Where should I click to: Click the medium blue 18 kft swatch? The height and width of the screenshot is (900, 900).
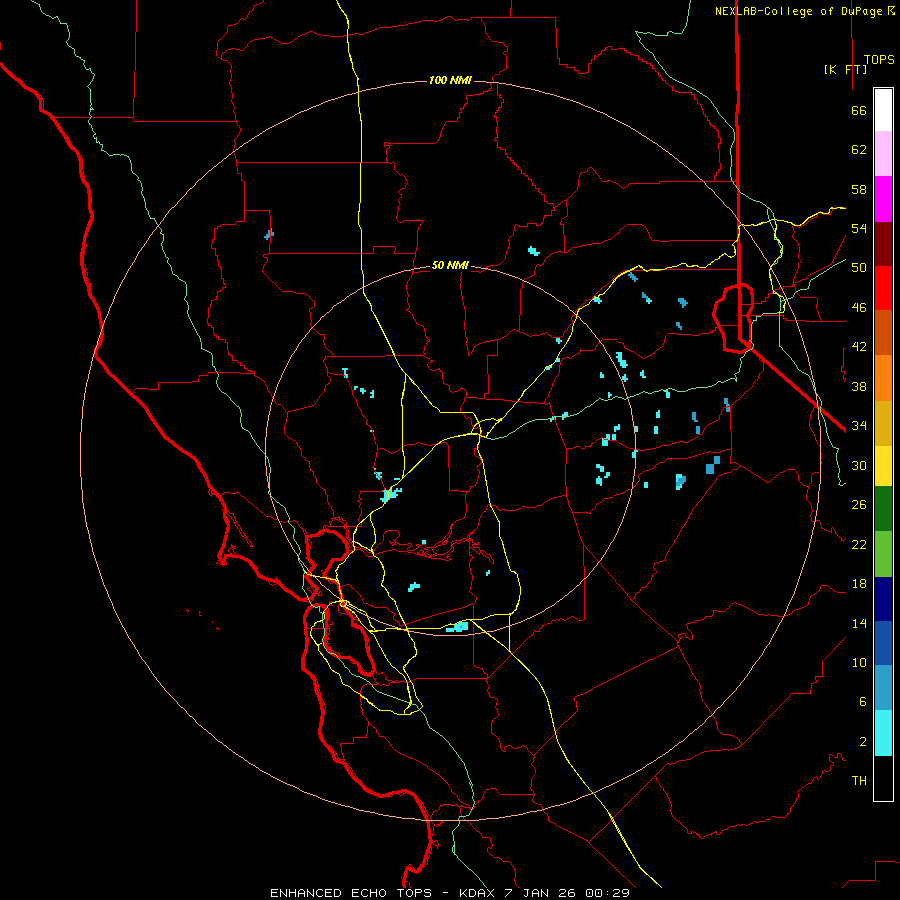click(883, 643)
